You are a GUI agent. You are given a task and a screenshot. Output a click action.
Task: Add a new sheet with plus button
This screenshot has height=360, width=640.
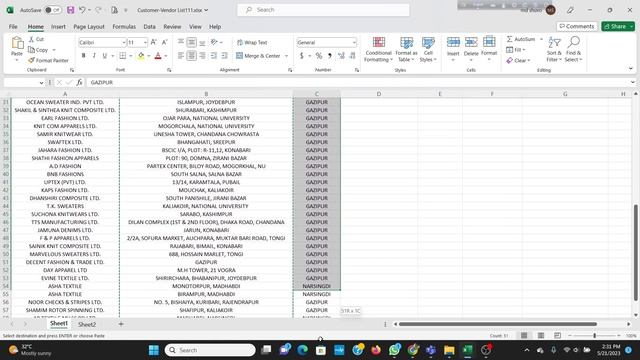[121, 324]
